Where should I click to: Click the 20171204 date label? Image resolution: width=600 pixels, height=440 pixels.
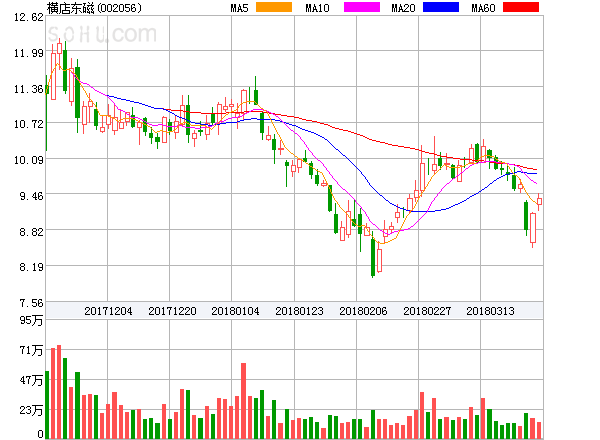(108, 311)
